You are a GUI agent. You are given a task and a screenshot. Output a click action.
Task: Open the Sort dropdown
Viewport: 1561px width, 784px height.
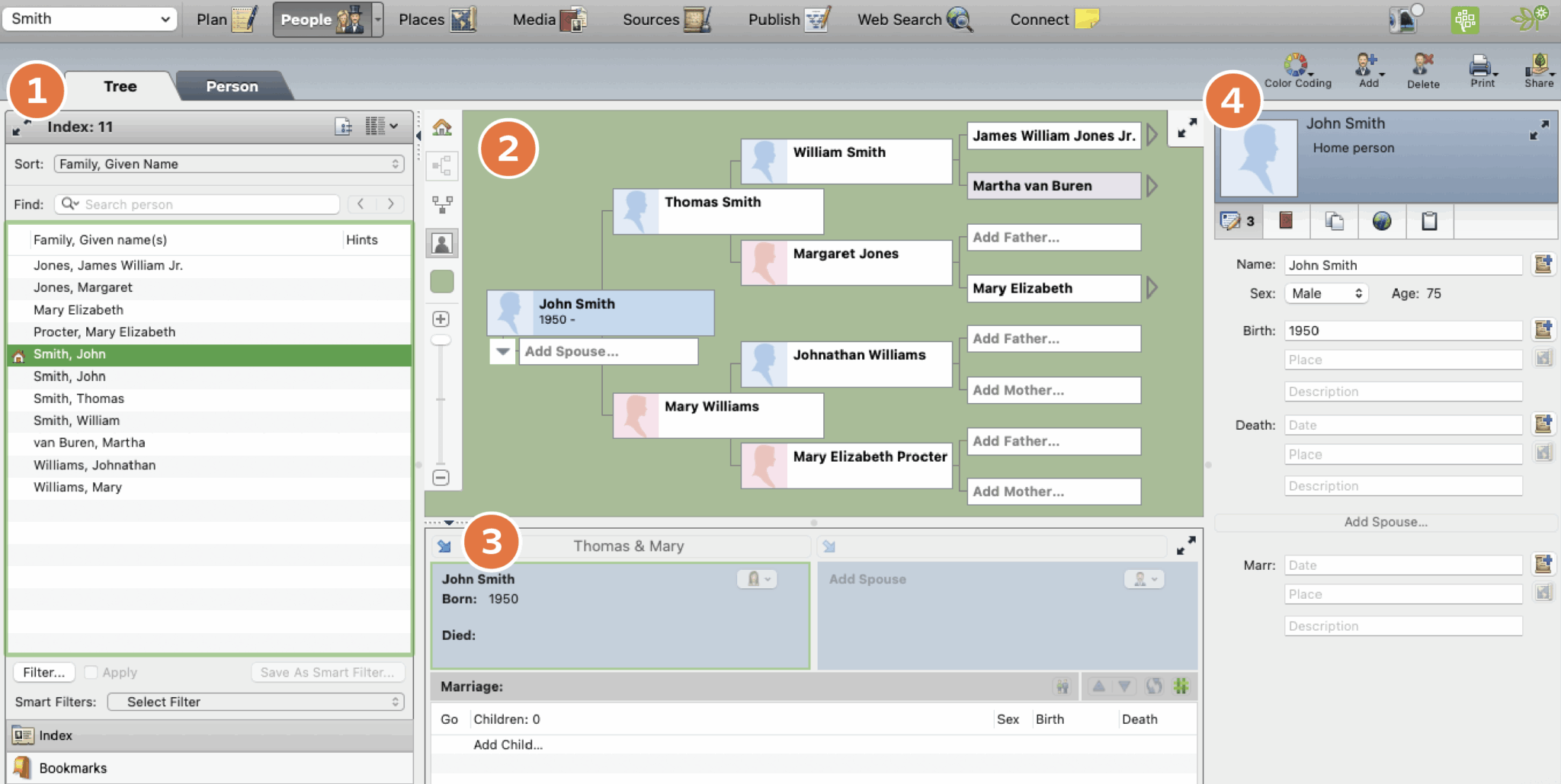[229, 164]
